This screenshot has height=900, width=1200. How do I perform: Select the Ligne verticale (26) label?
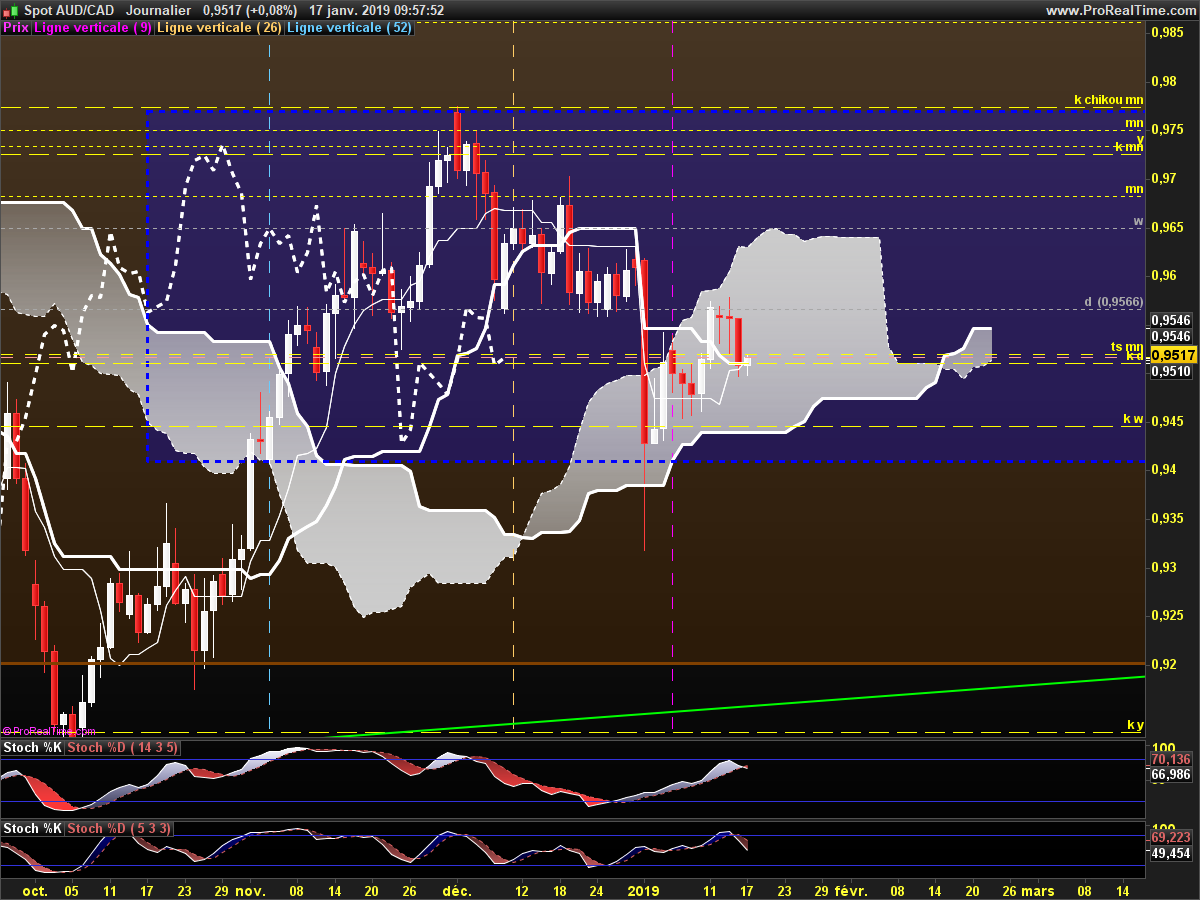[219, 28]
